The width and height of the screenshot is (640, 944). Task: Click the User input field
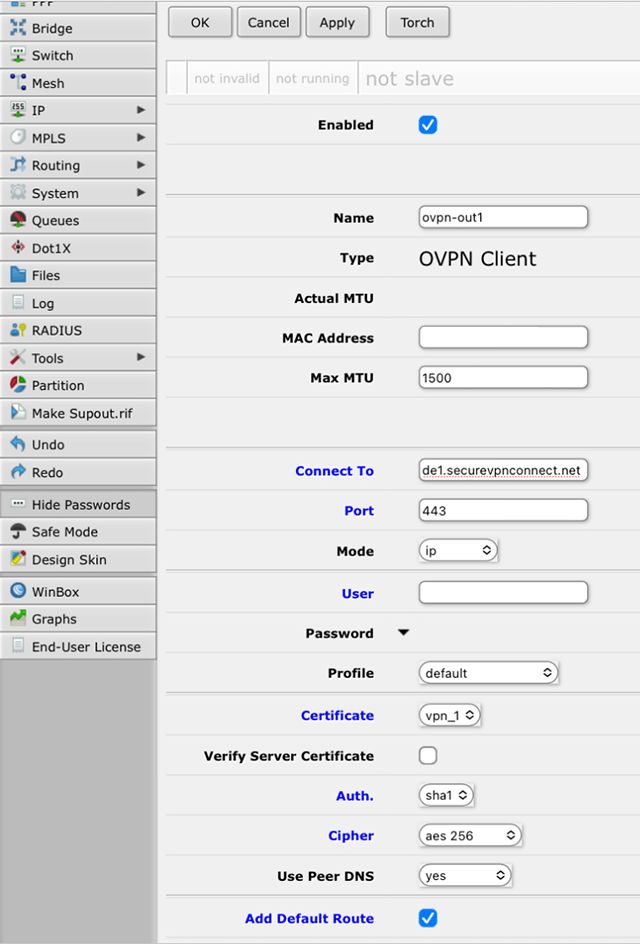tap(503, 592)
